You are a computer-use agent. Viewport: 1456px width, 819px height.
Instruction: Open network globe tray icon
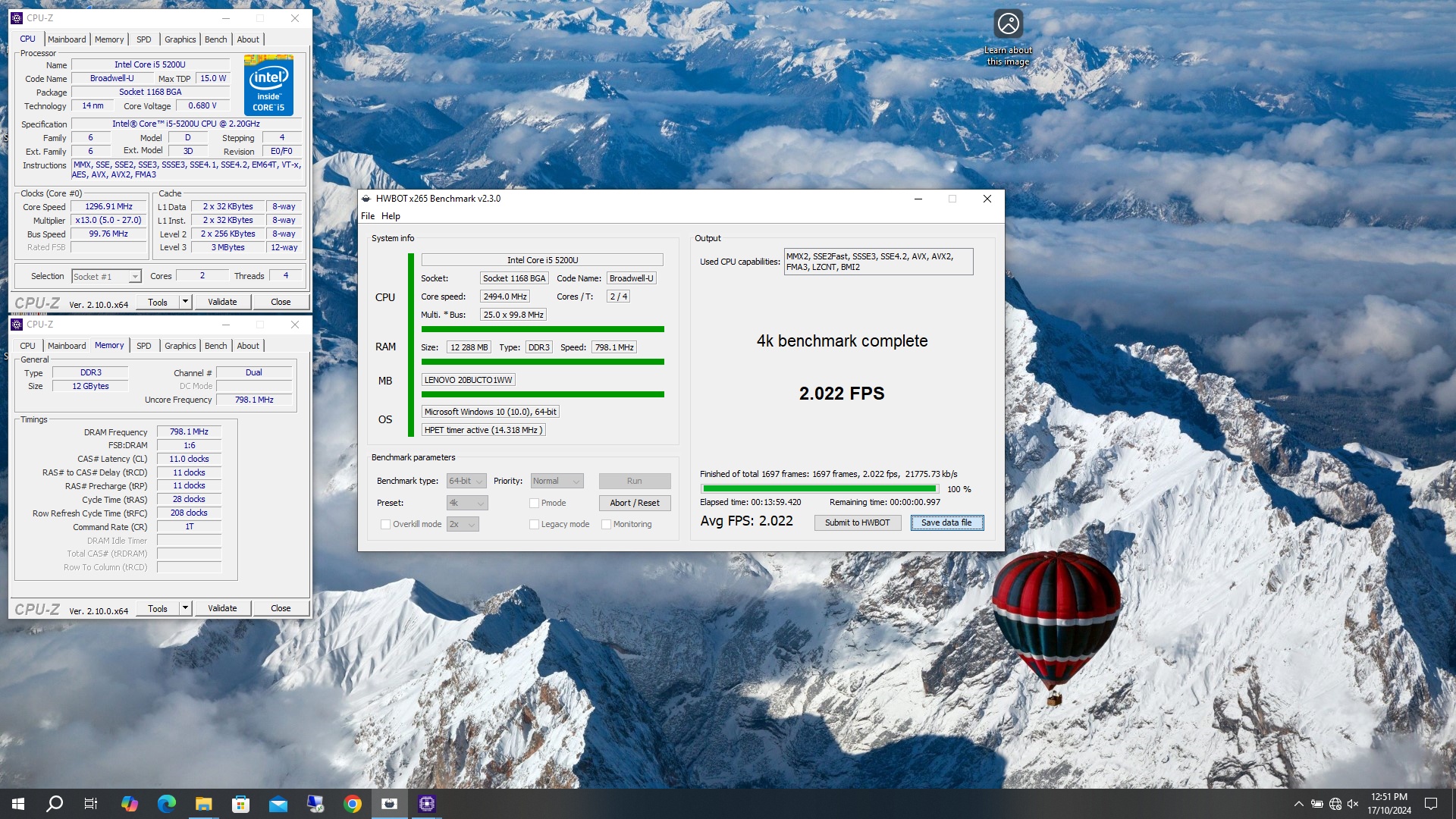pyautogui.click(x=1335, y=804)
